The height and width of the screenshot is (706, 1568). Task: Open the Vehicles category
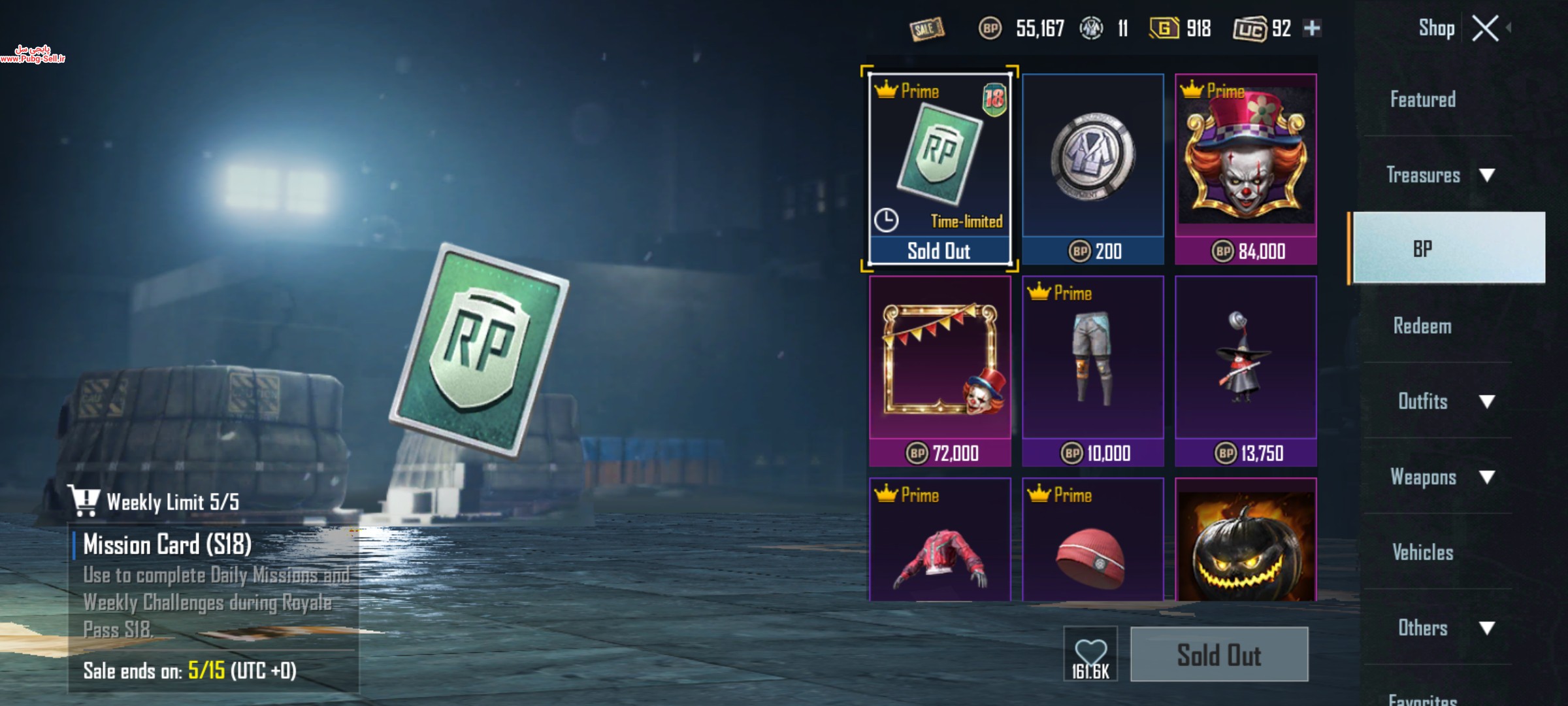[1423, 552]
